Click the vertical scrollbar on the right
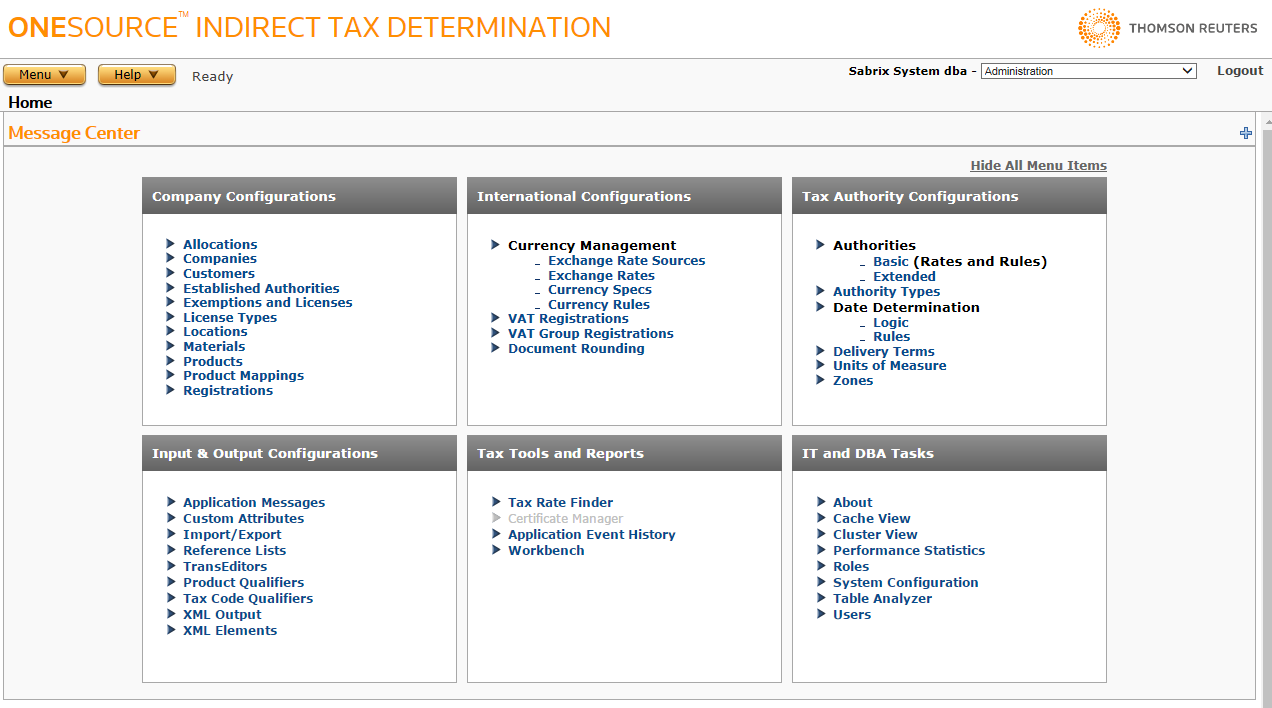Screen dimensions: 1272x708 pyautogui.click(x=1266, y=400)
